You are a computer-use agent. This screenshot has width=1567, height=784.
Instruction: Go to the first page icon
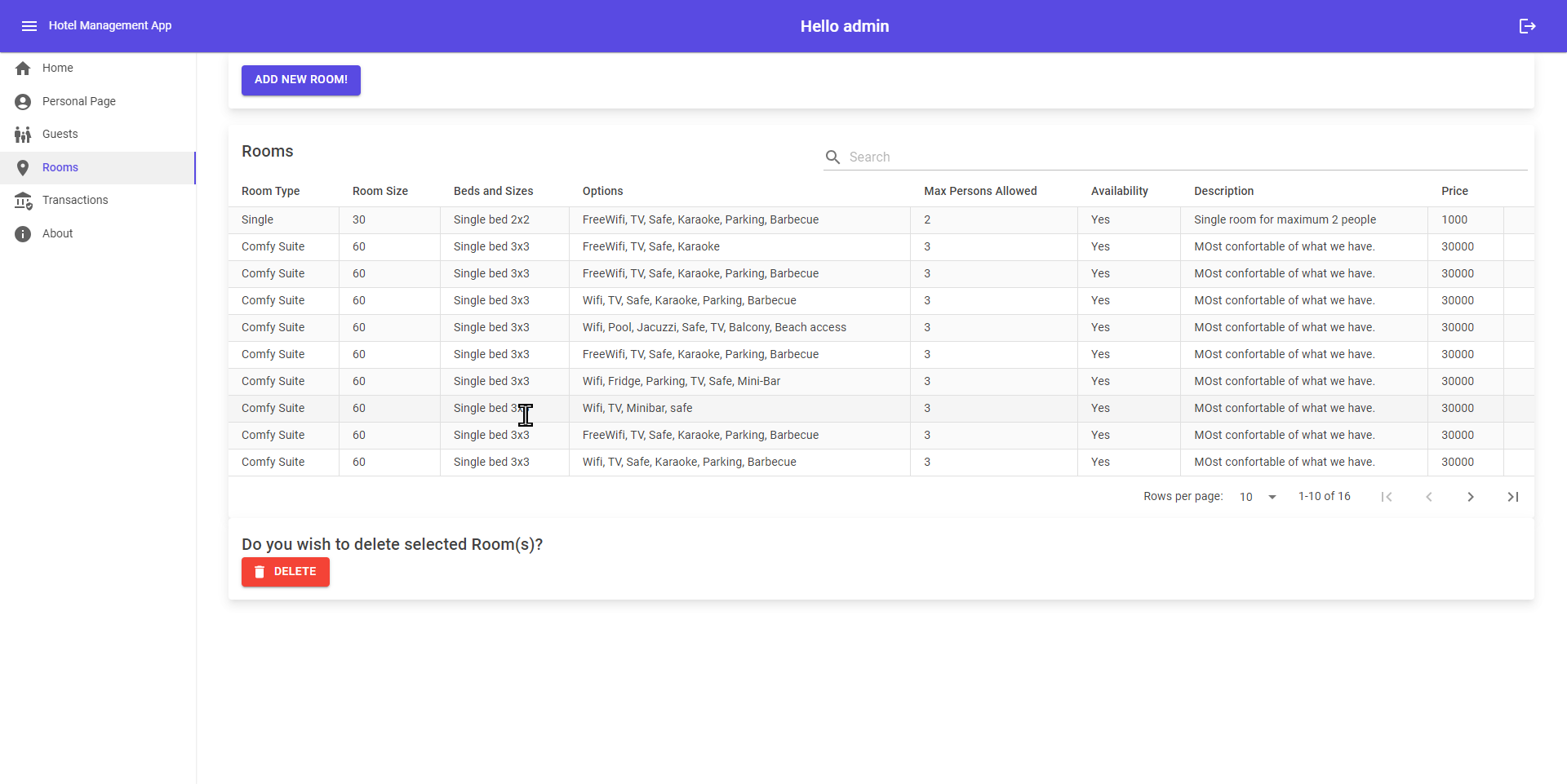click(x=1387, y=496)
